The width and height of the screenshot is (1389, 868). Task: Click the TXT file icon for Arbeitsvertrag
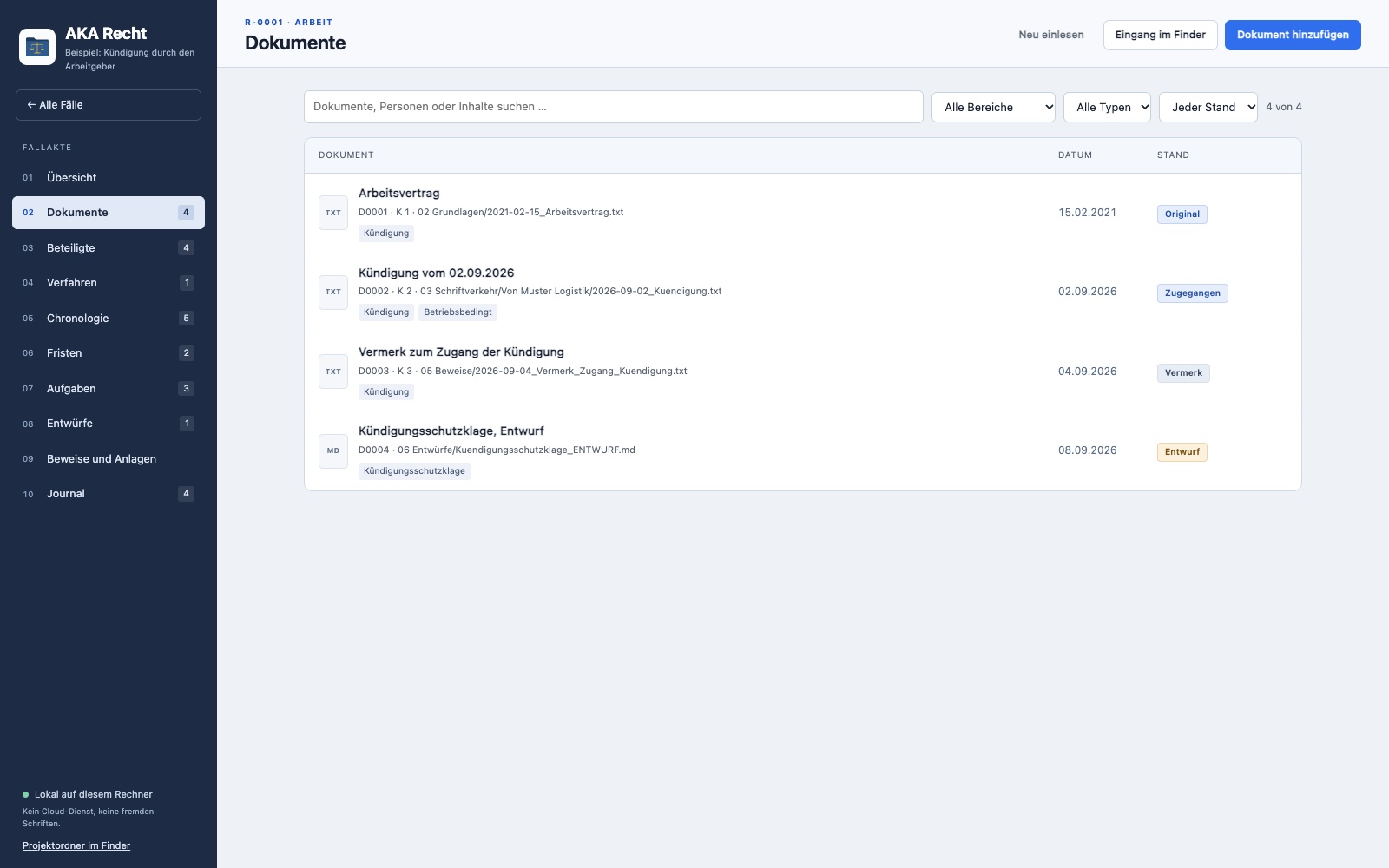tap(333, 213)
